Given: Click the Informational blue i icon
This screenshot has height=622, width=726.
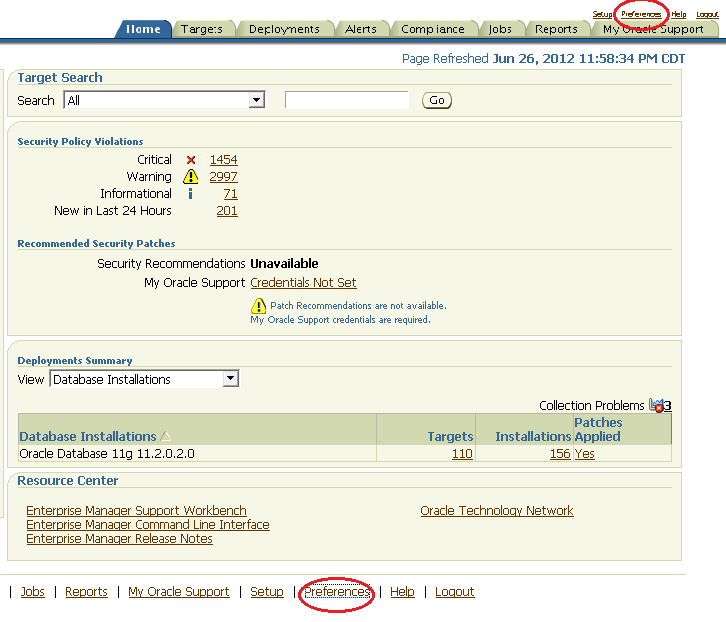Looking at the screenshot, I should point(190,194).
